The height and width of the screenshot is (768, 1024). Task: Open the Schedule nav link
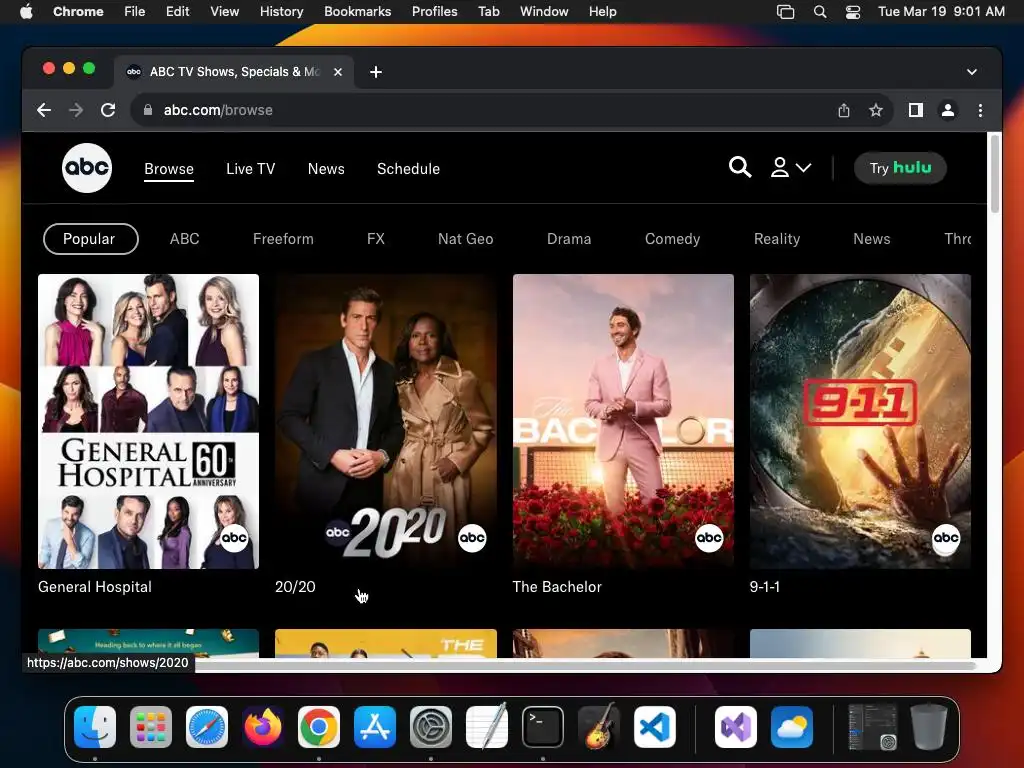[x=408, y=168]
